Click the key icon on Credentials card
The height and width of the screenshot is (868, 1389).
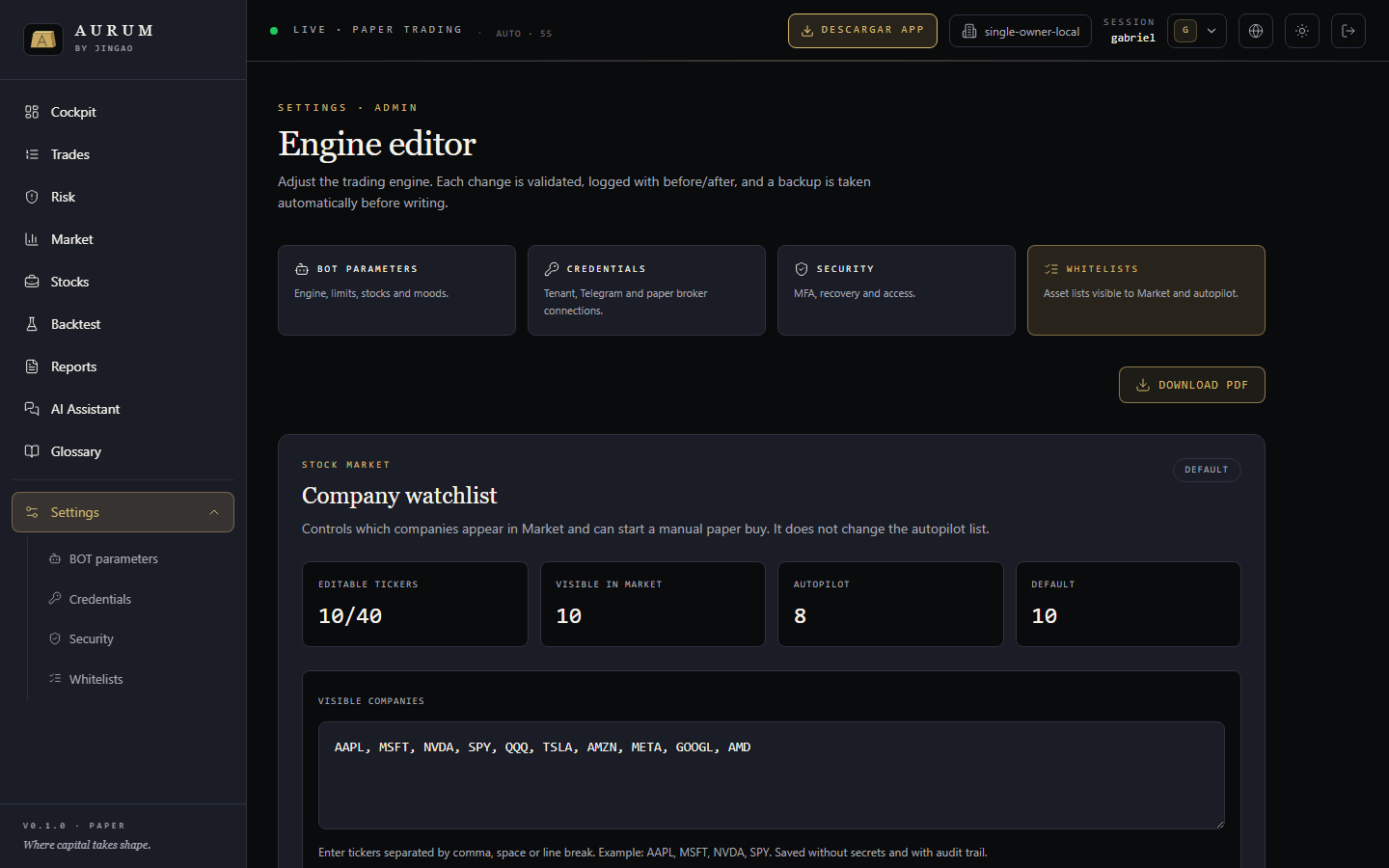coord(552,269)
